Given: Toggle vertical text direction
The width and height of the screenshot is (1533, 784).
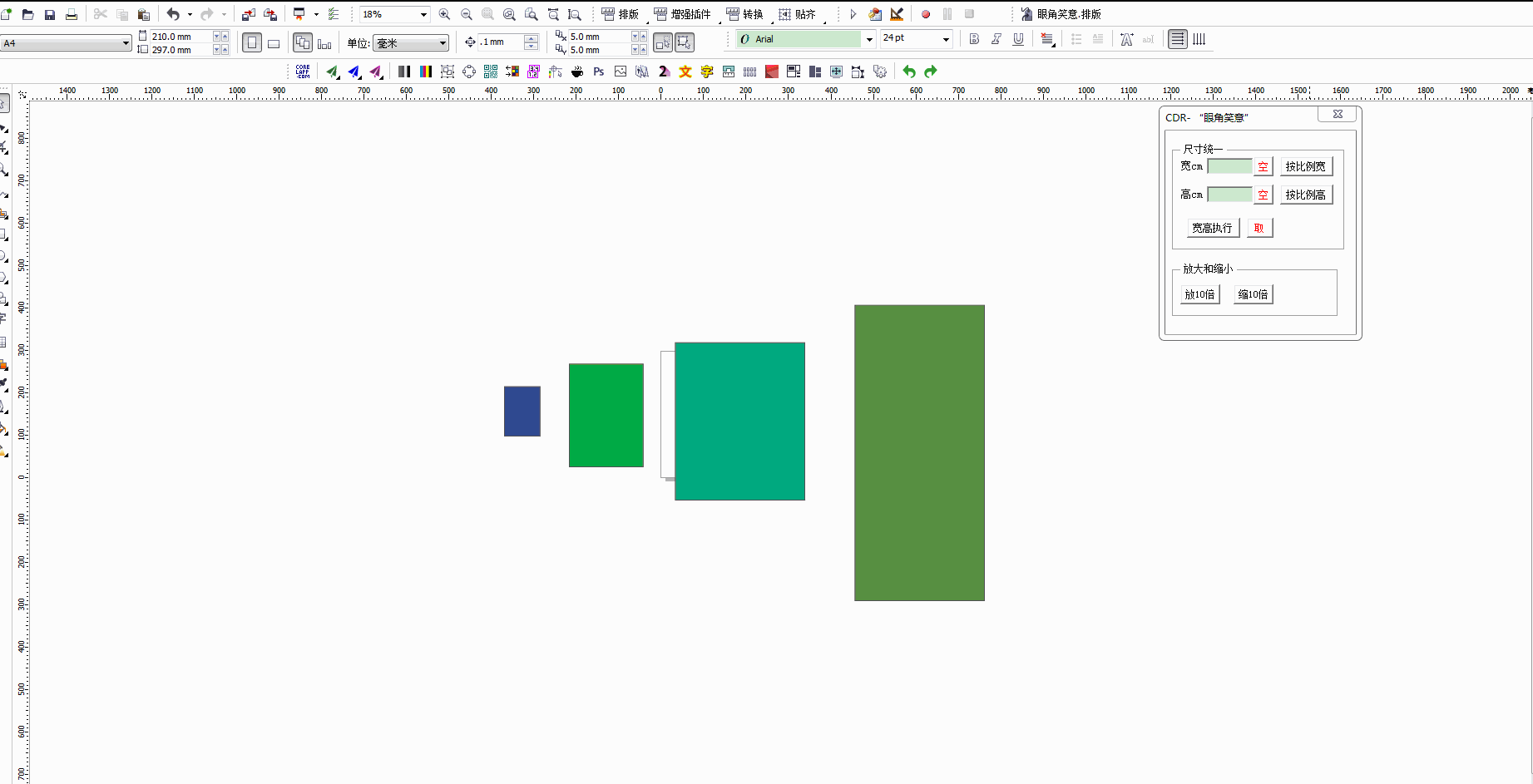Looking at the screenshot, I should pyautogui.click(x=1199, y=39).
